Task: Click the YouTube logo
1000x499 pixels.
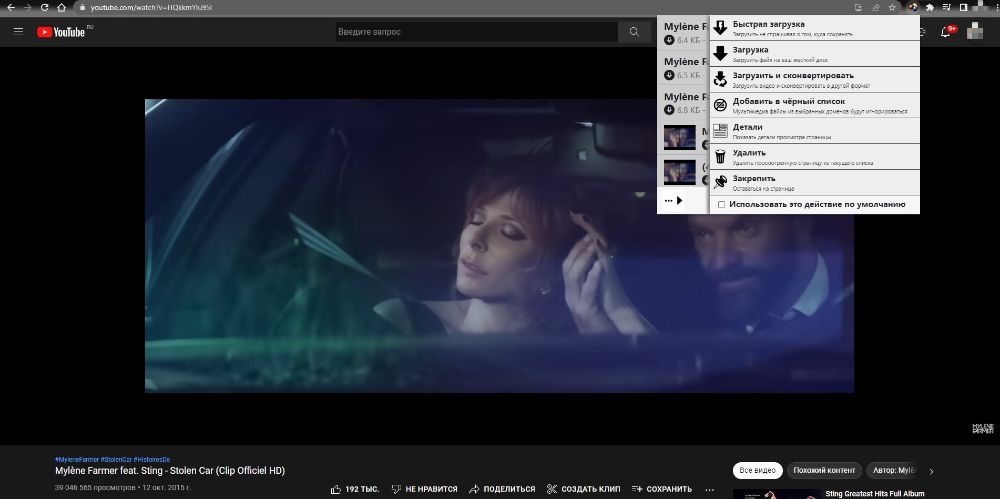Action: click(x=62, y=32)
